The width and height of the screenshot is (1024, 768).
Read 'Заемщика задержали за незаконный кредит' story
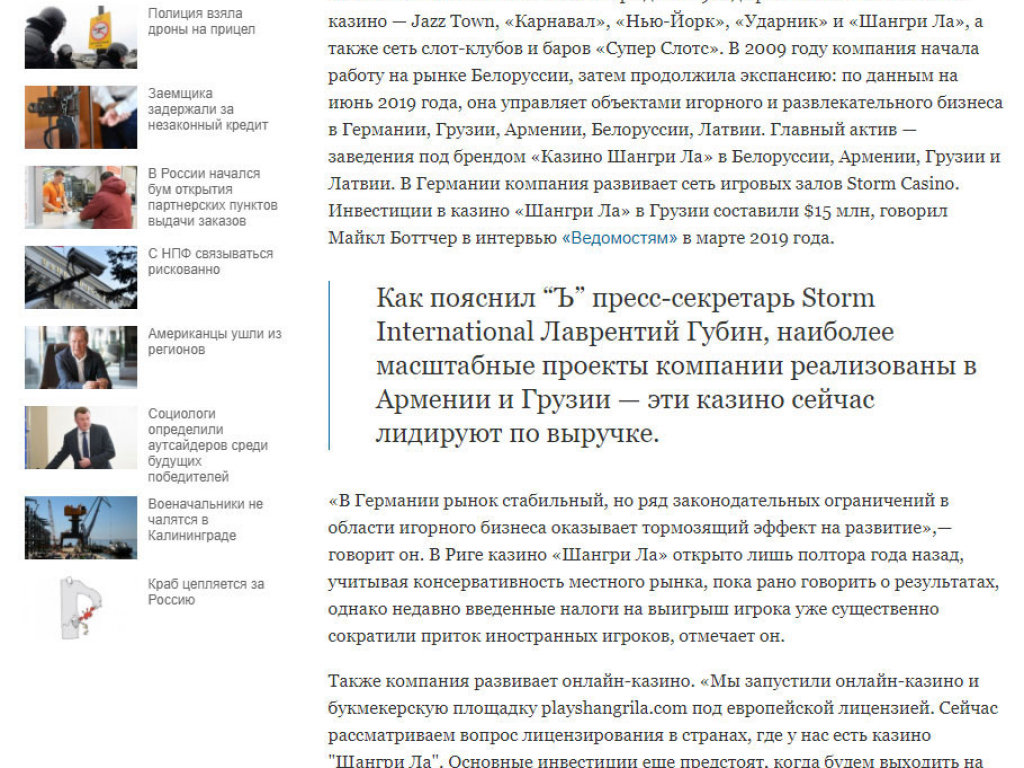point(208,109)
